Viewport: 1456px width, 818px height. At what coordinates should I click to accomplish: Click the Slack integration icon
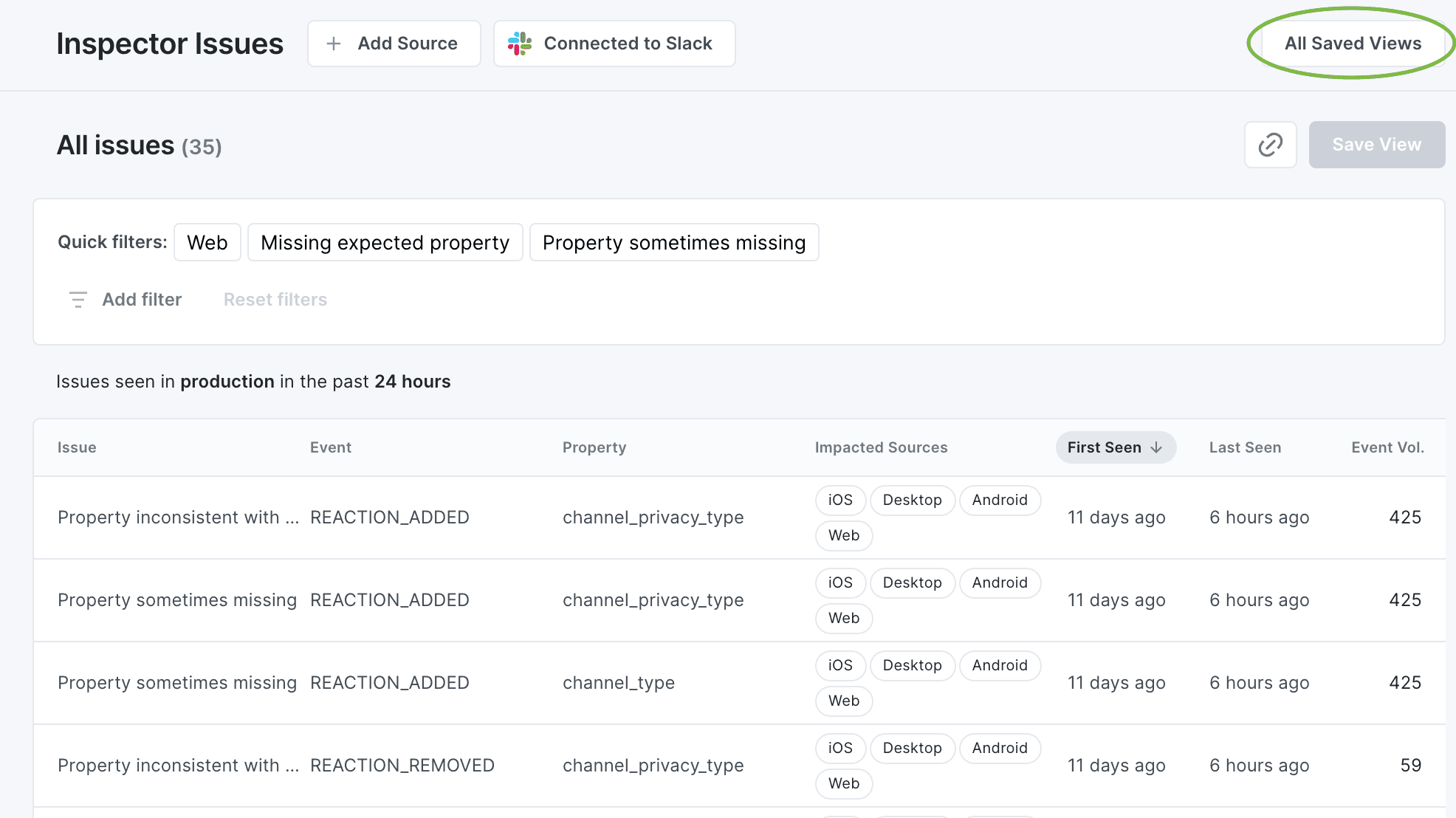(x=519, y=43)
